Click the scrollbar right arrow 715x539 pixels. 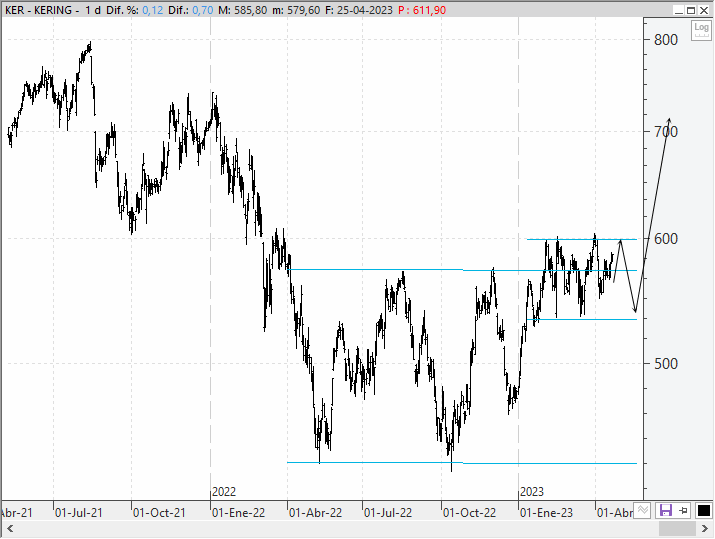point(705,529)
